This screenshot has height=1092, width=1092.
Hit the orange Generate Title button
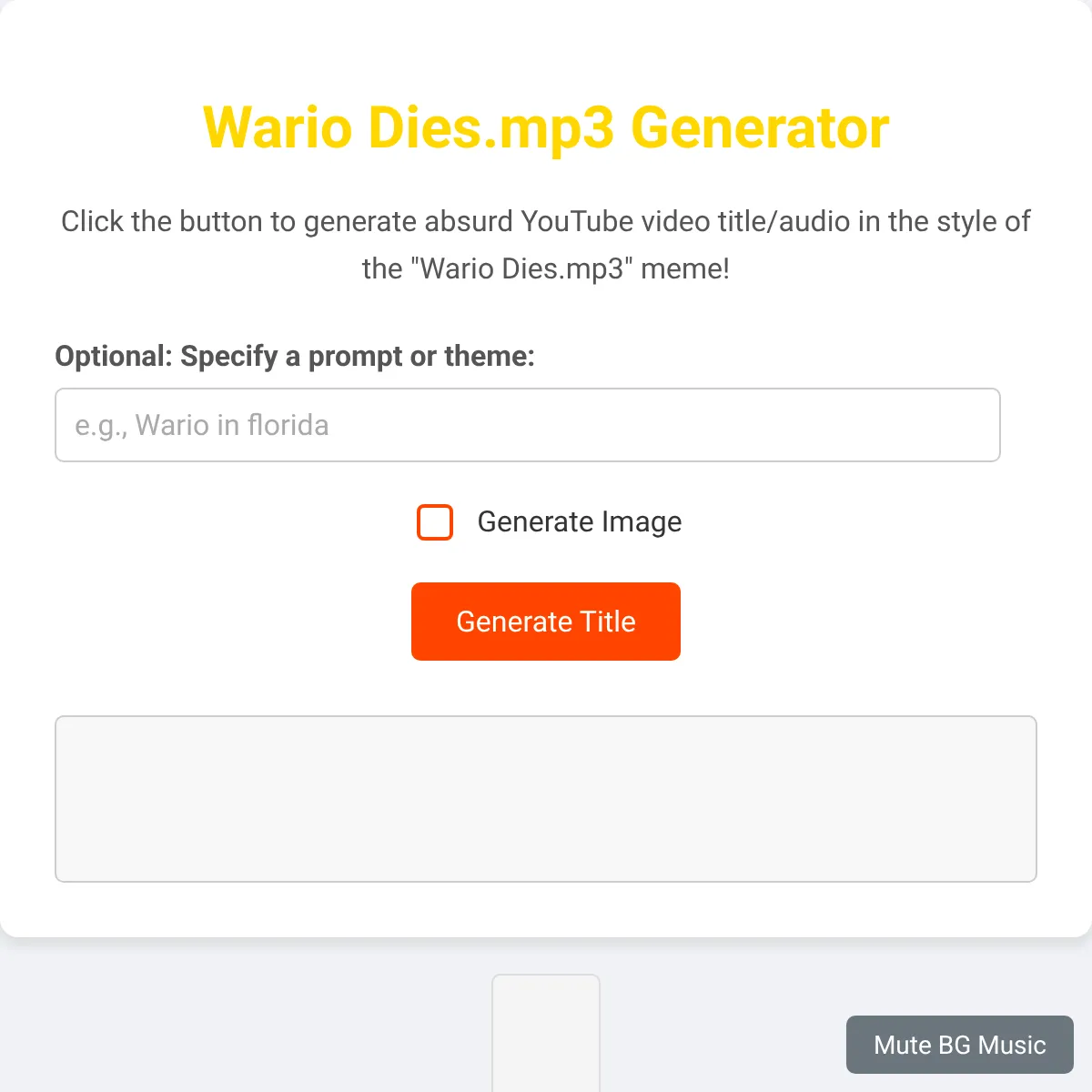[x=546, y=622]
